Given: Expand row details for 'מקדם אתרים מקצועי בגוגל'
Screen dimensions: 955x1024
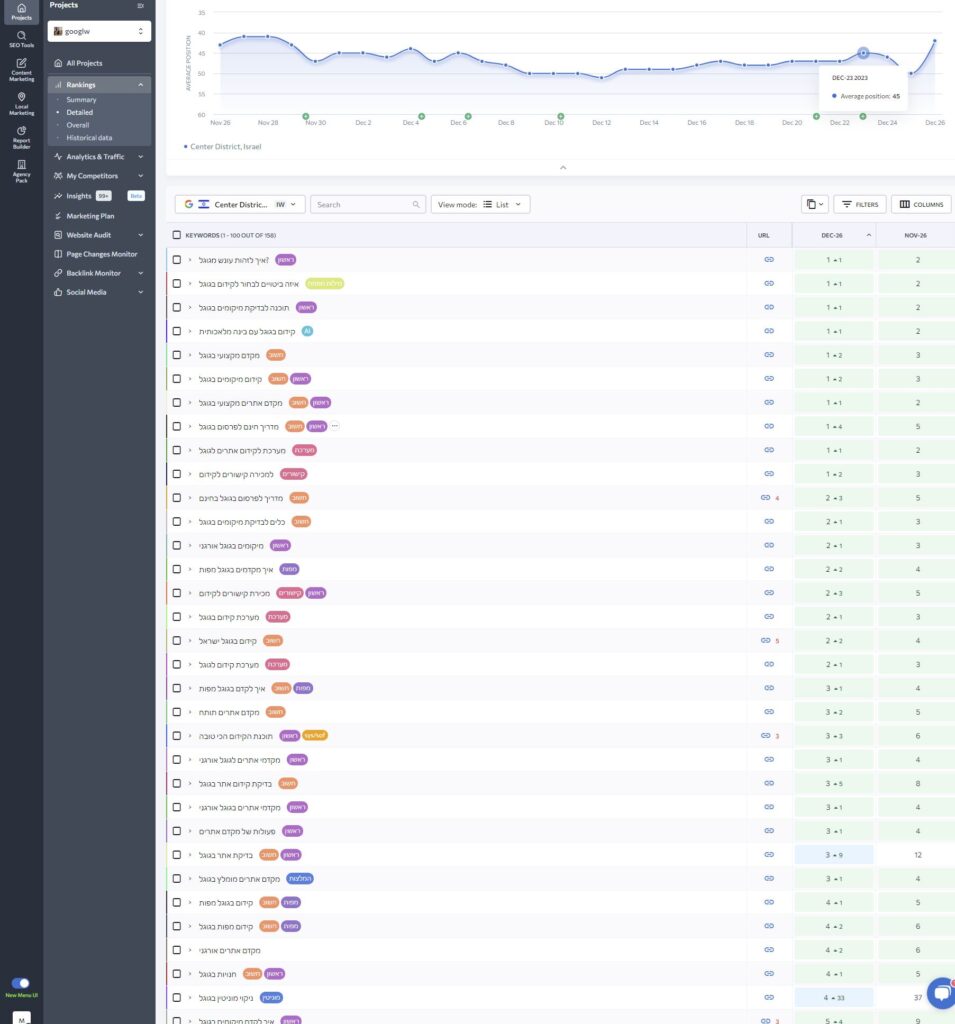Looking at the screenshot, I should pyautogui.click(x=190, y=403).
